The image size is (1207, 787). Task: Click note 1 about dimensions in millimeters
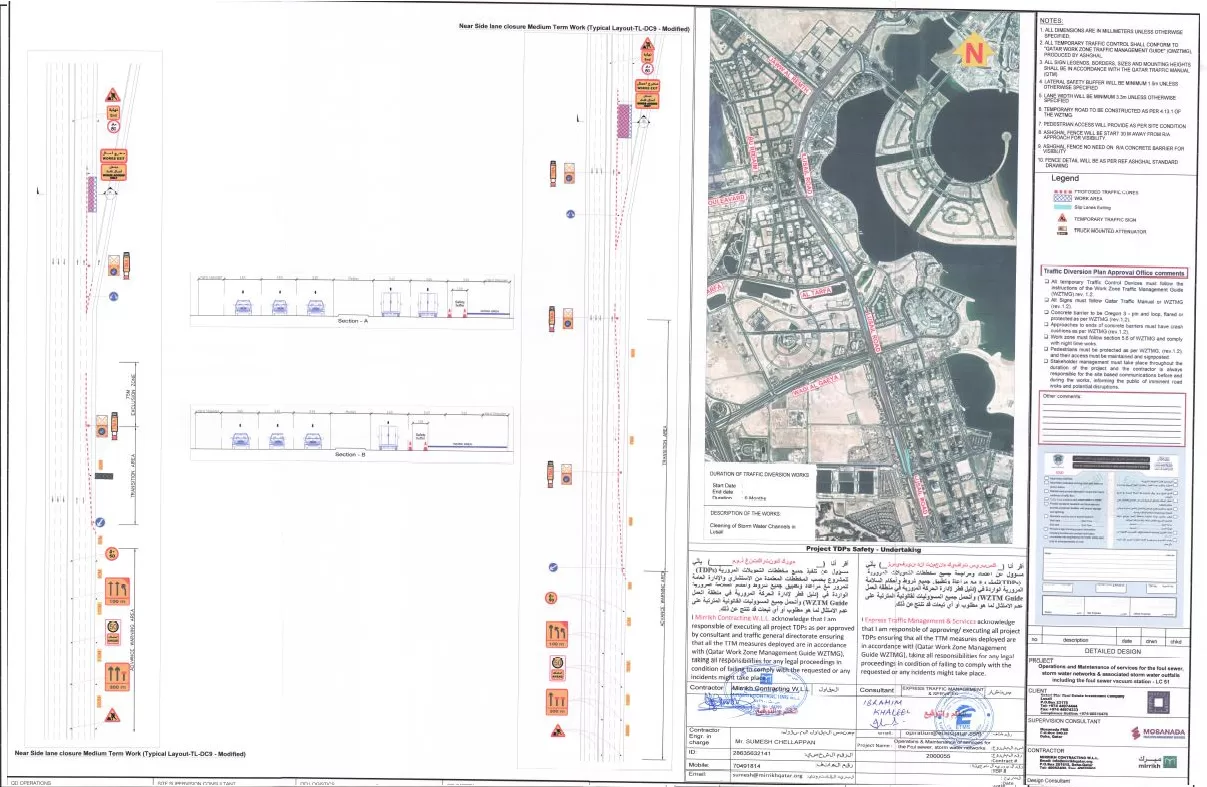point(1111,34)
